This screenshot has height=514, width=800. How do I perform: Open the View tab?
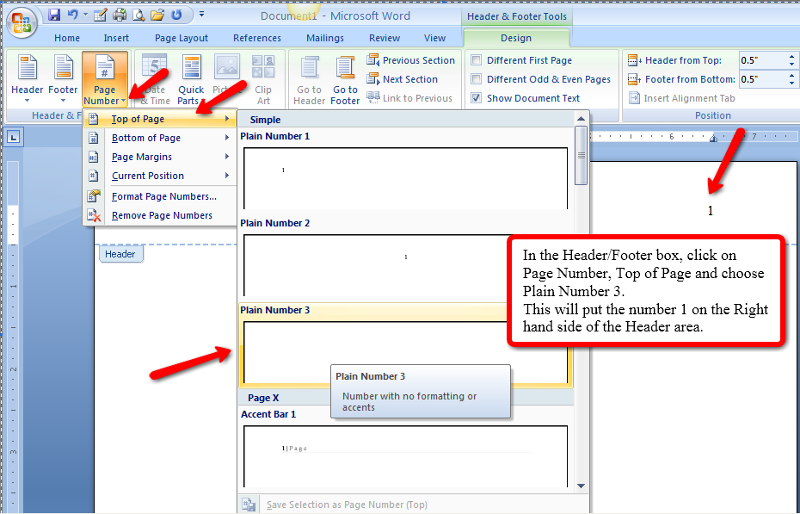[435, 38]
